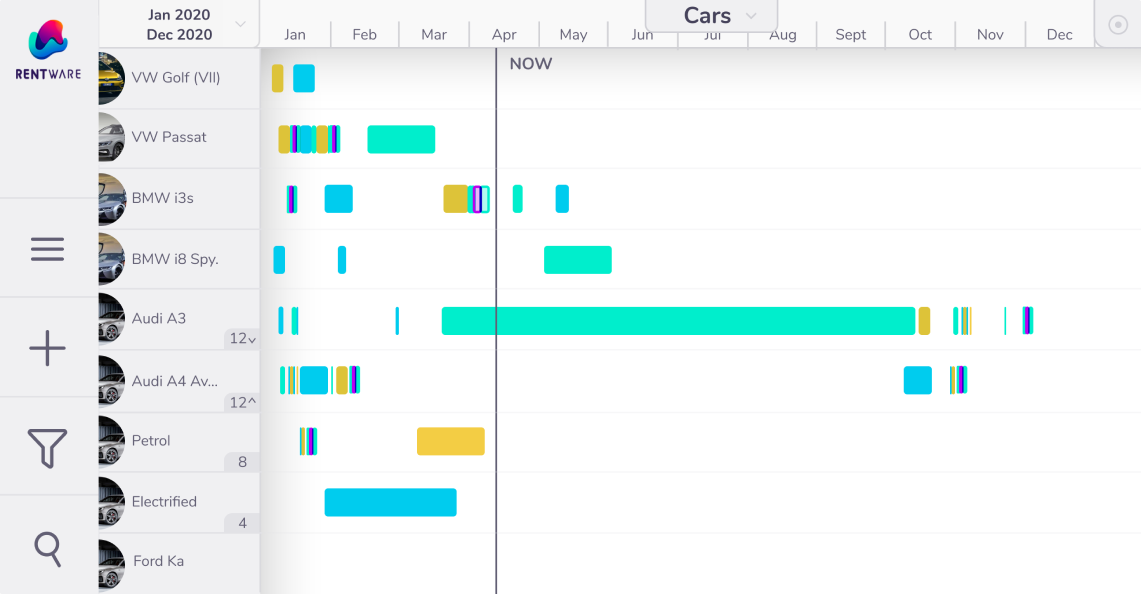1141x594 pixels.
Task: Select the Nov month header
Action: [x=990, y=34]
